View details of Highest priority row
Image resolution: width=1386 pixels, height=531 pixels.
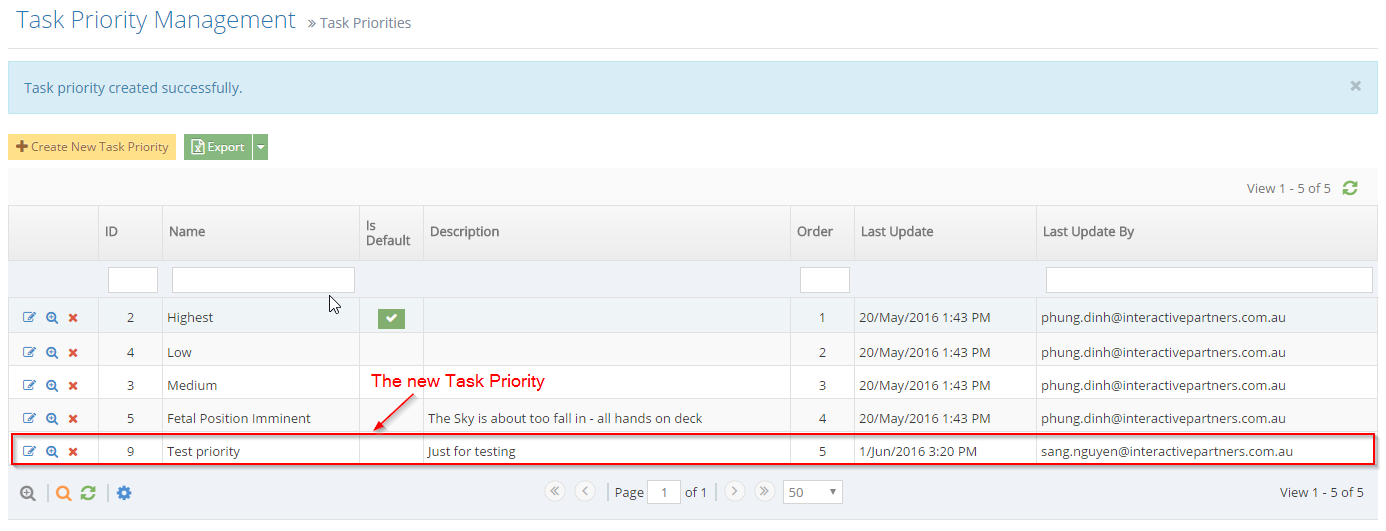point(52,317)
